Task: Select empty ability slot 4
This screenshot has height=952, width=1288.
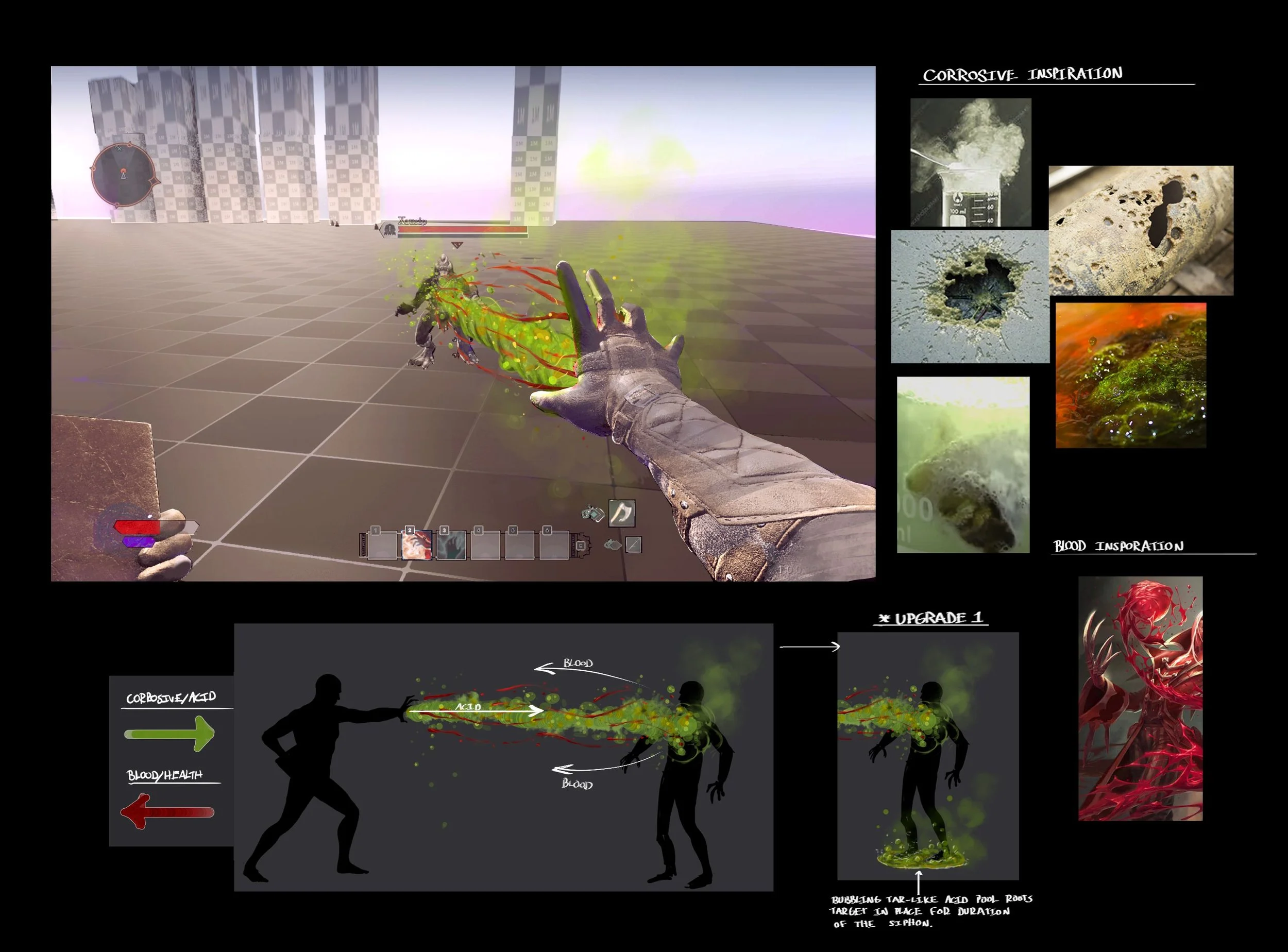Action: click(485, 545)
